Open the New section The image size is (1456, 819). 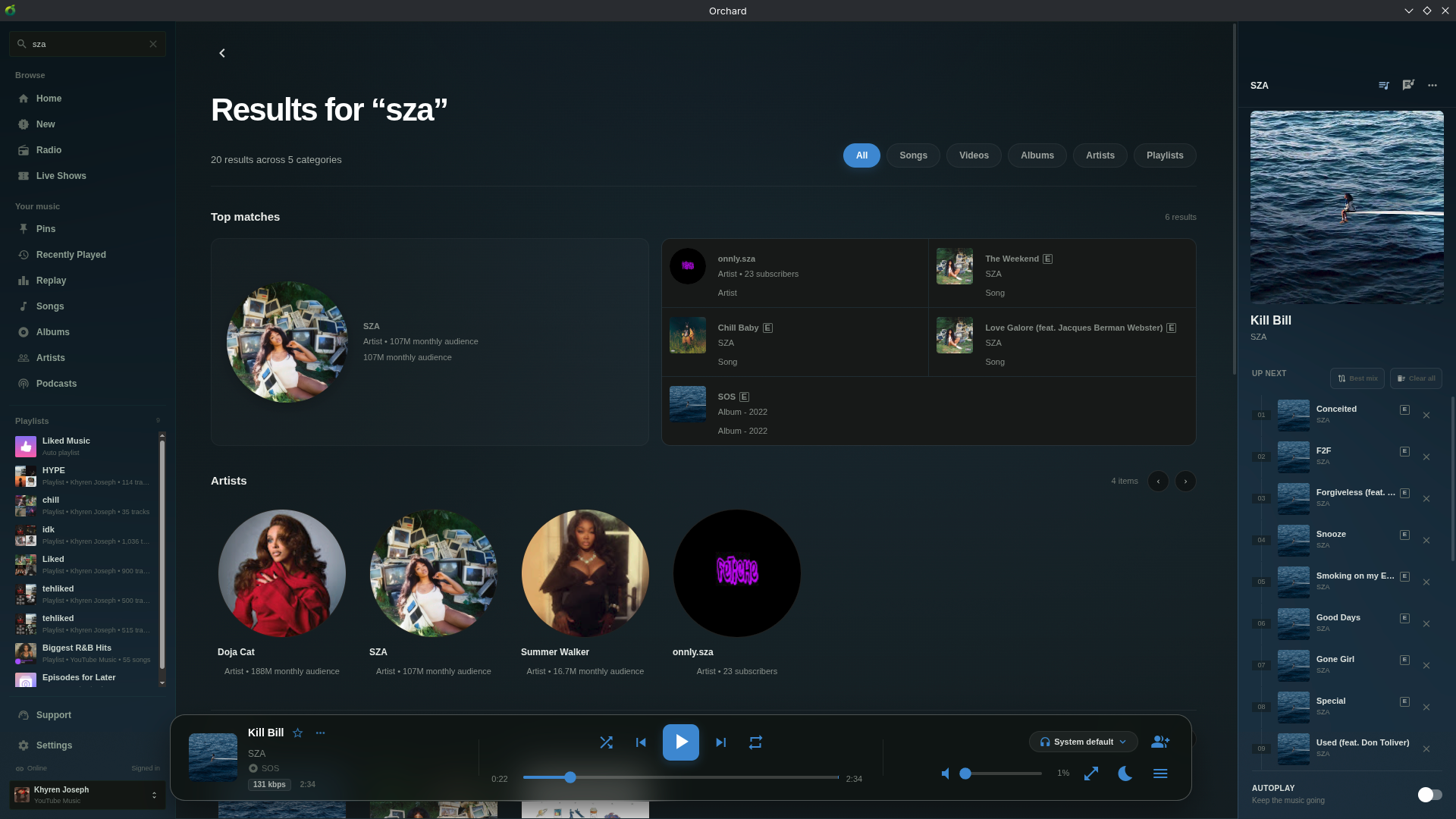pos(87,124)
